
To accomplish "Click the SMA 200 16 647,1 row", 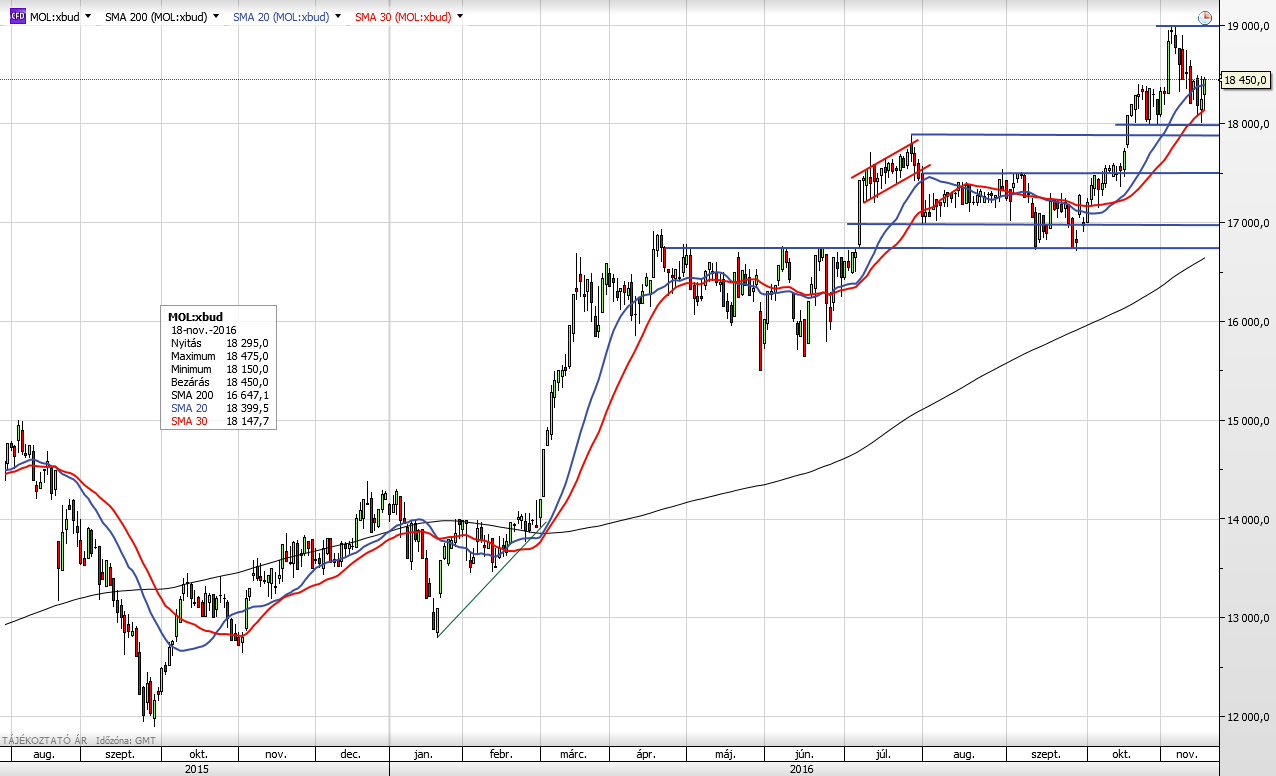I will [x=219, y=396].
